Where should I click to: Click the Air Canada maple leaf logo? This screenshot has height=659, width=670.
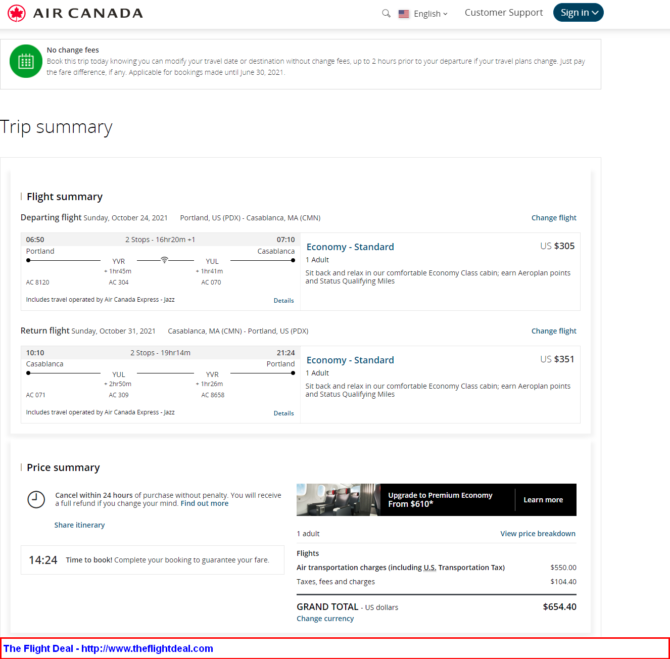tap(17, 13)
